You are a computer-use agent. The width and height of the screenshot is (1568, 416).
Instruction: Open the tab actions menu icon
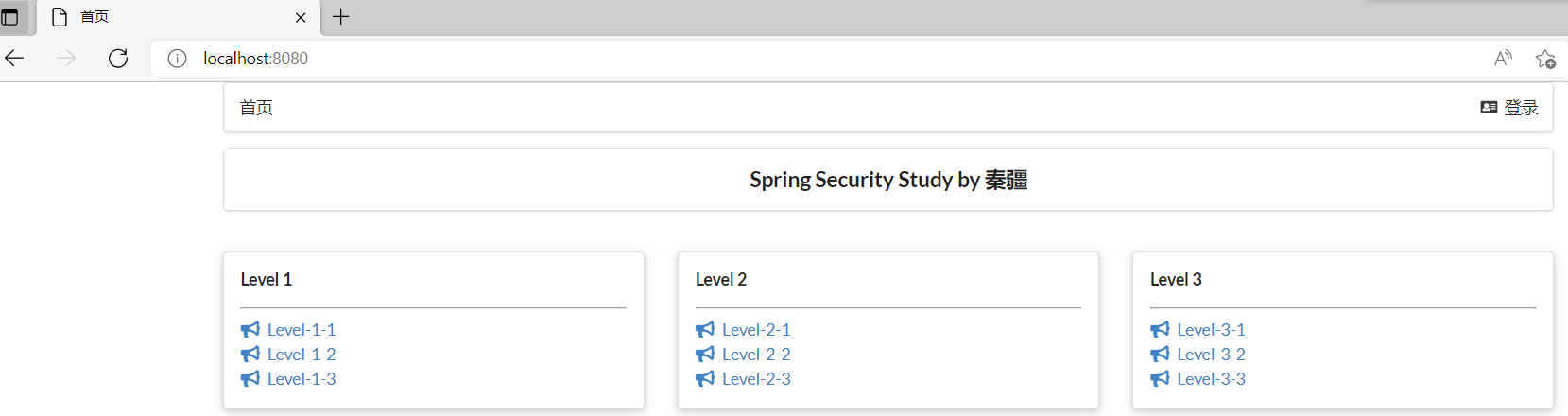pyautogui.click(x=10, y=17)
